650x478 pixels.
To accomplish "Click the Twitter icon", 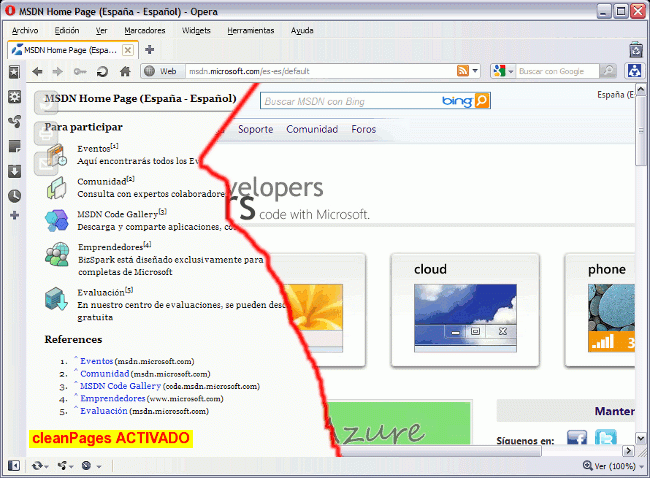I will tap(606, 437).
